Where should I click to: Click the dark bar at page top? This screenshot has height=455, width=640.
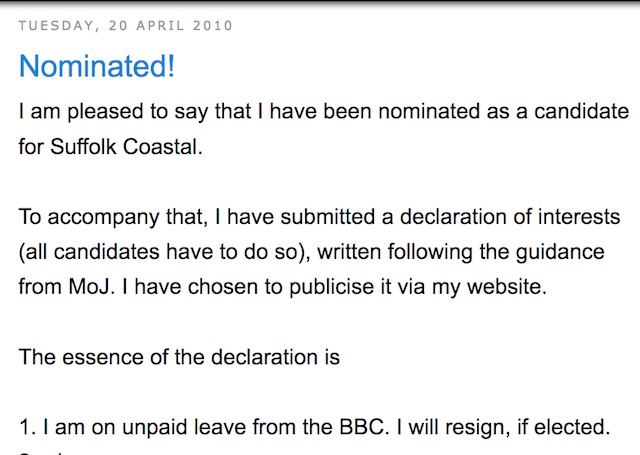pos(320,3)
